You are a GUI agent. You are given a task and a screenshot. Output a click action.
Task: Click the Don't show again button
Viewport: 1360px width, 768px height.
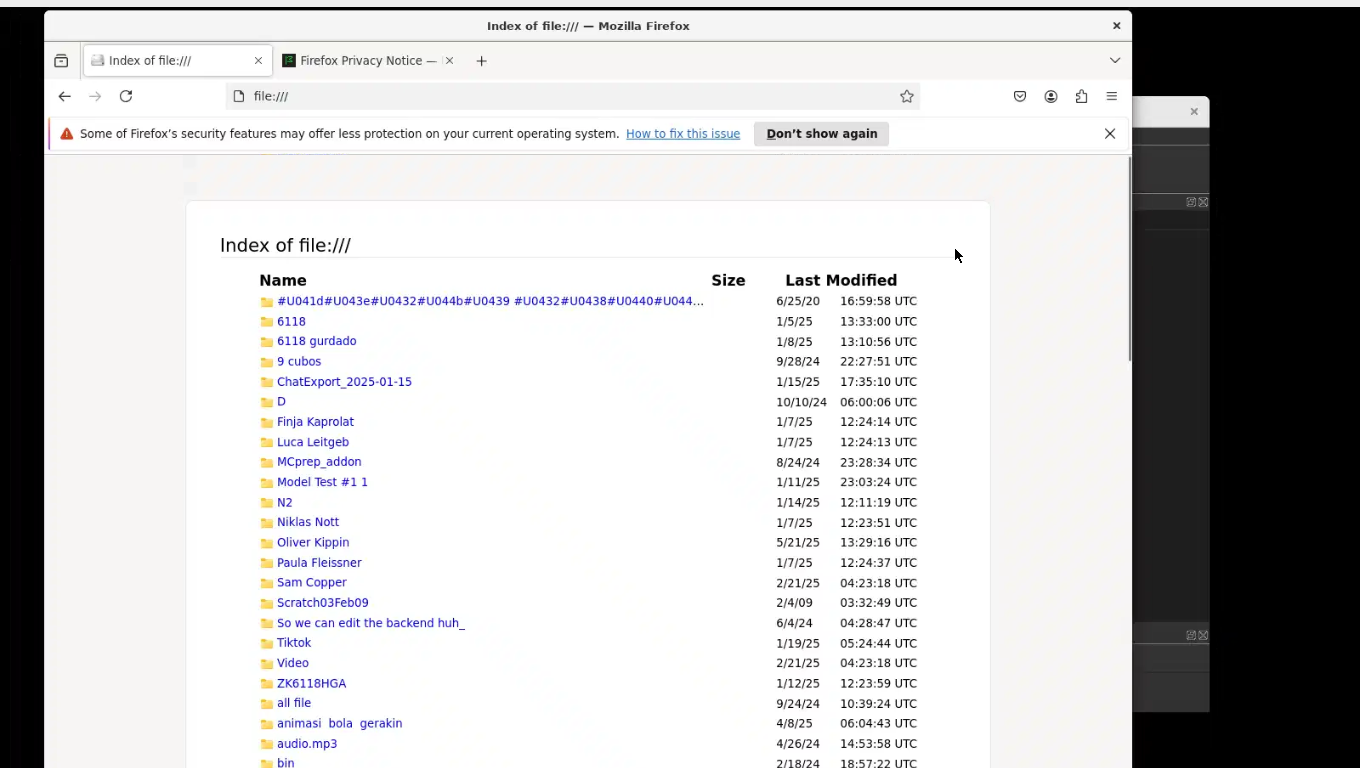point(821,134)
